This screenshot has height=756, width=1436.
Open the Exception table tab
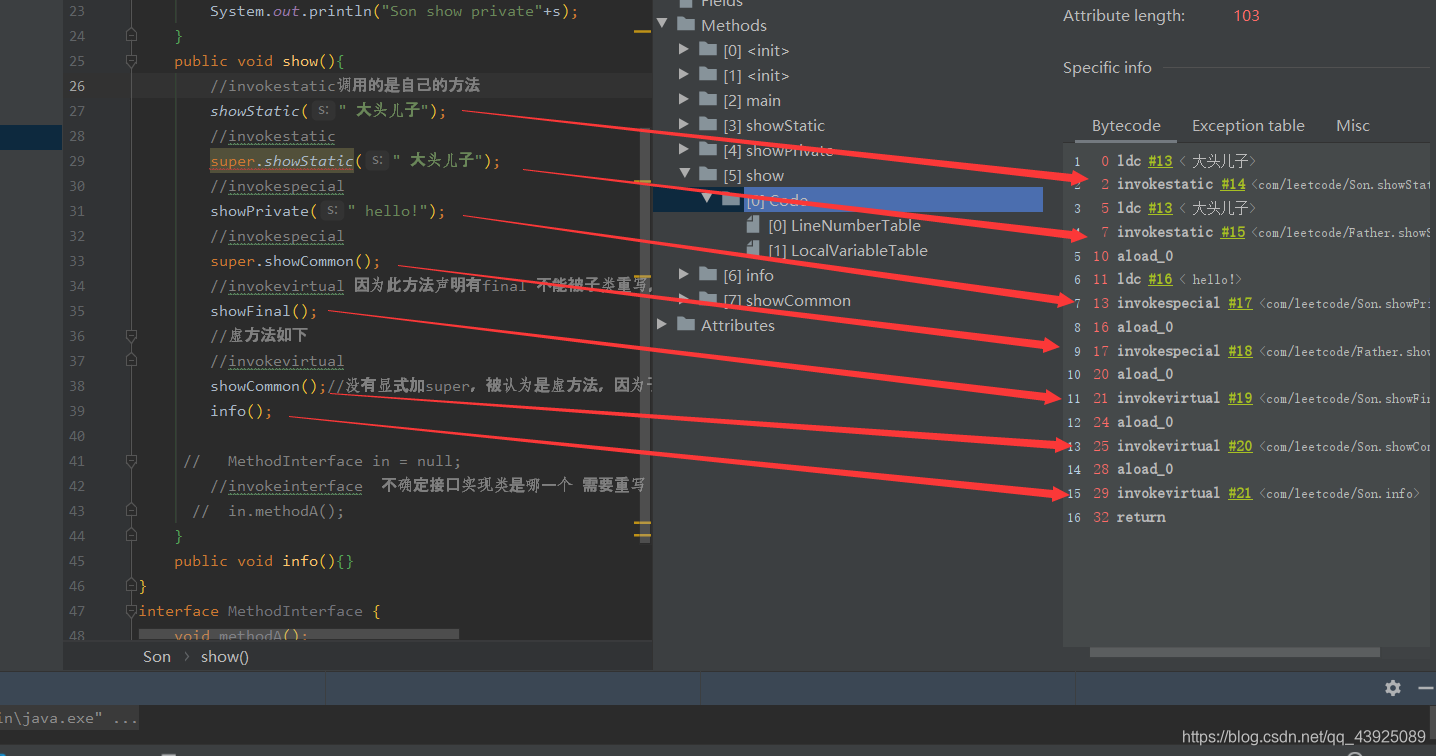(1248, 126)
